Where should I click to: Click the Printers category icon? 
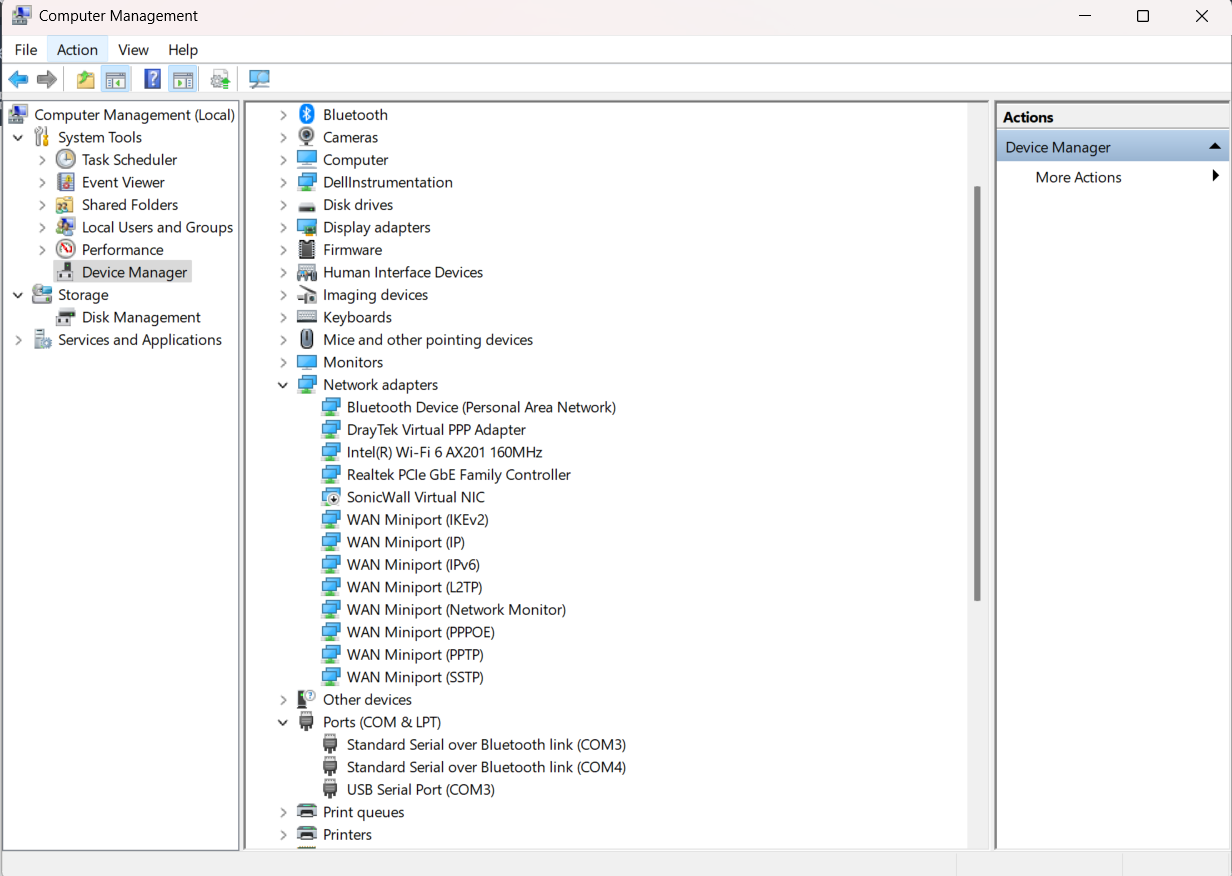click(307, 835)
